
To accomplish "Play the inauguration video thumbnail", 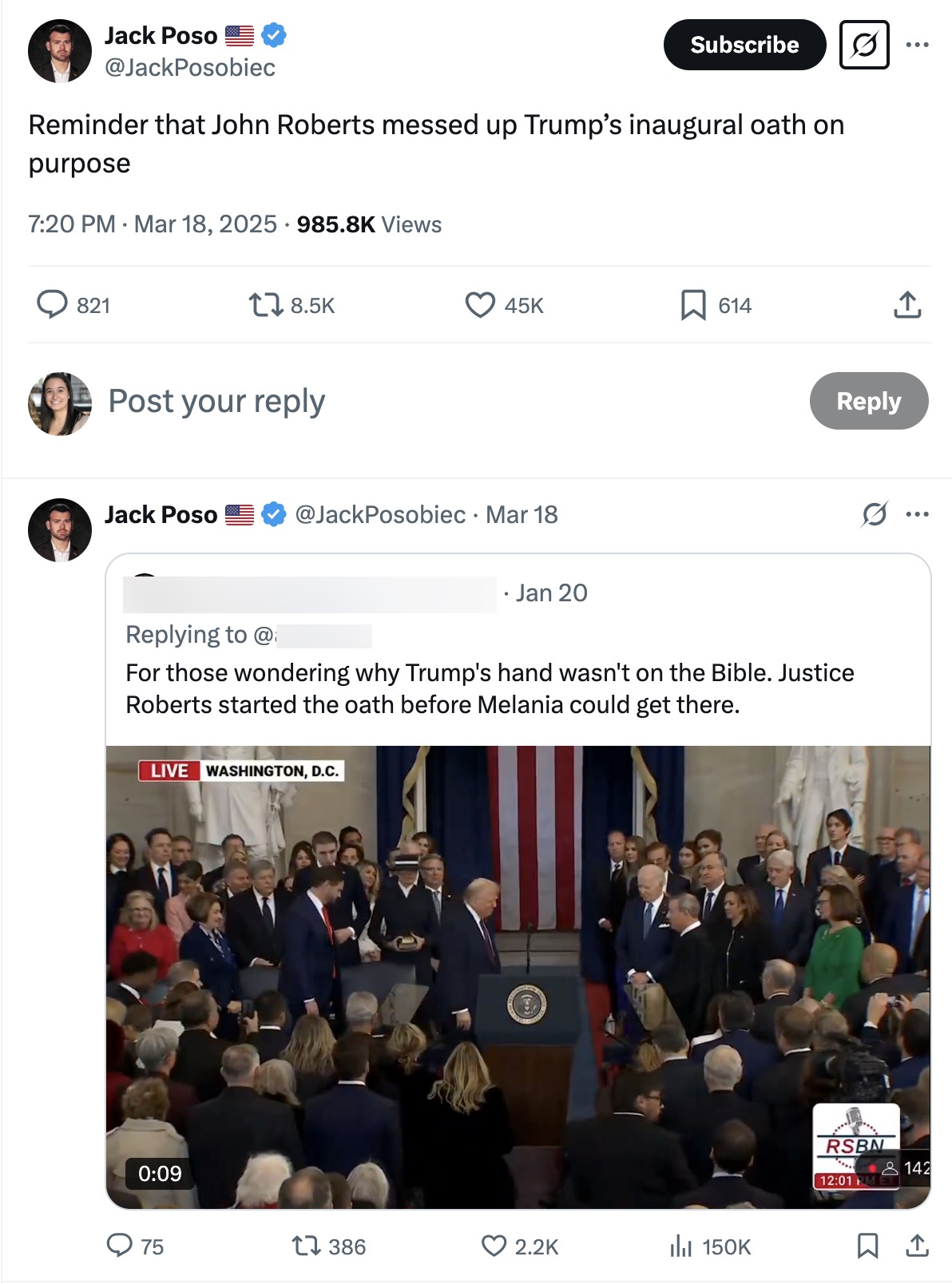I will [x=518, y=976].
